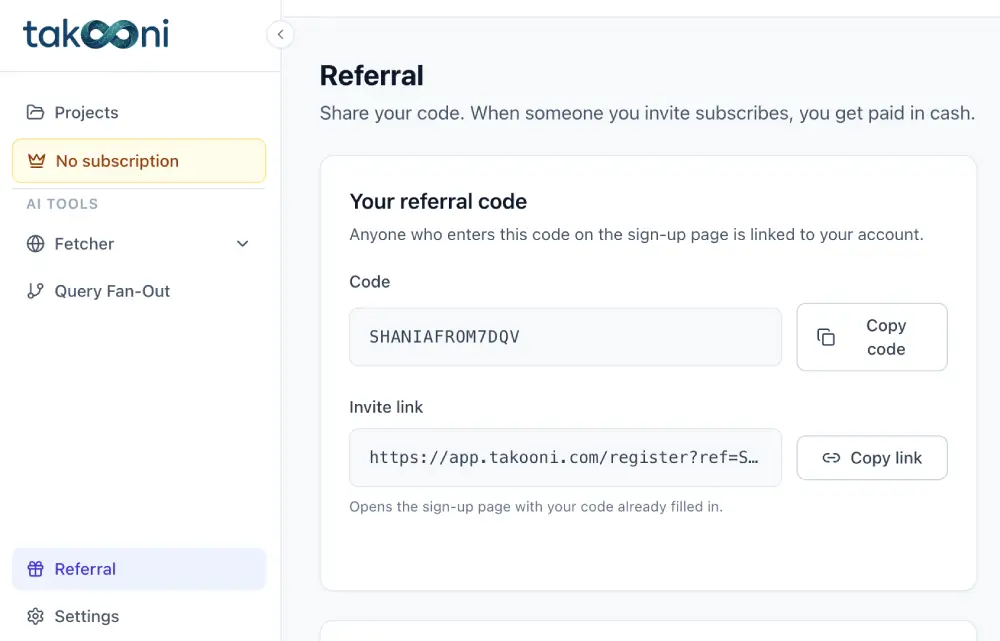This screenshot has width=1000, height=641.
Task: Click the SHANIAFROM7DQV code field
Action: pyautogui.click(x=565, y=337)
